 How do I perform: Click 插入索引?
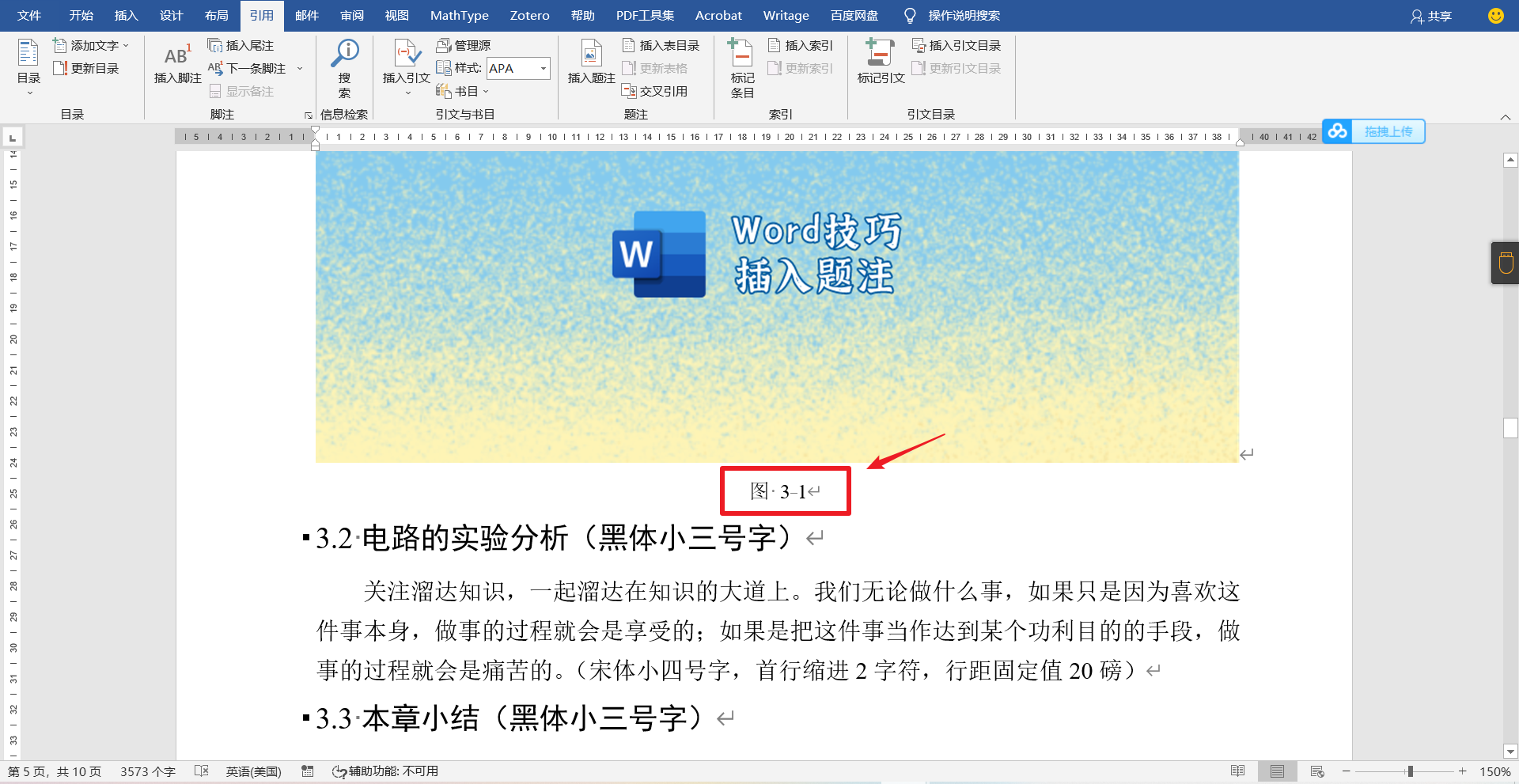coord(801,46)
